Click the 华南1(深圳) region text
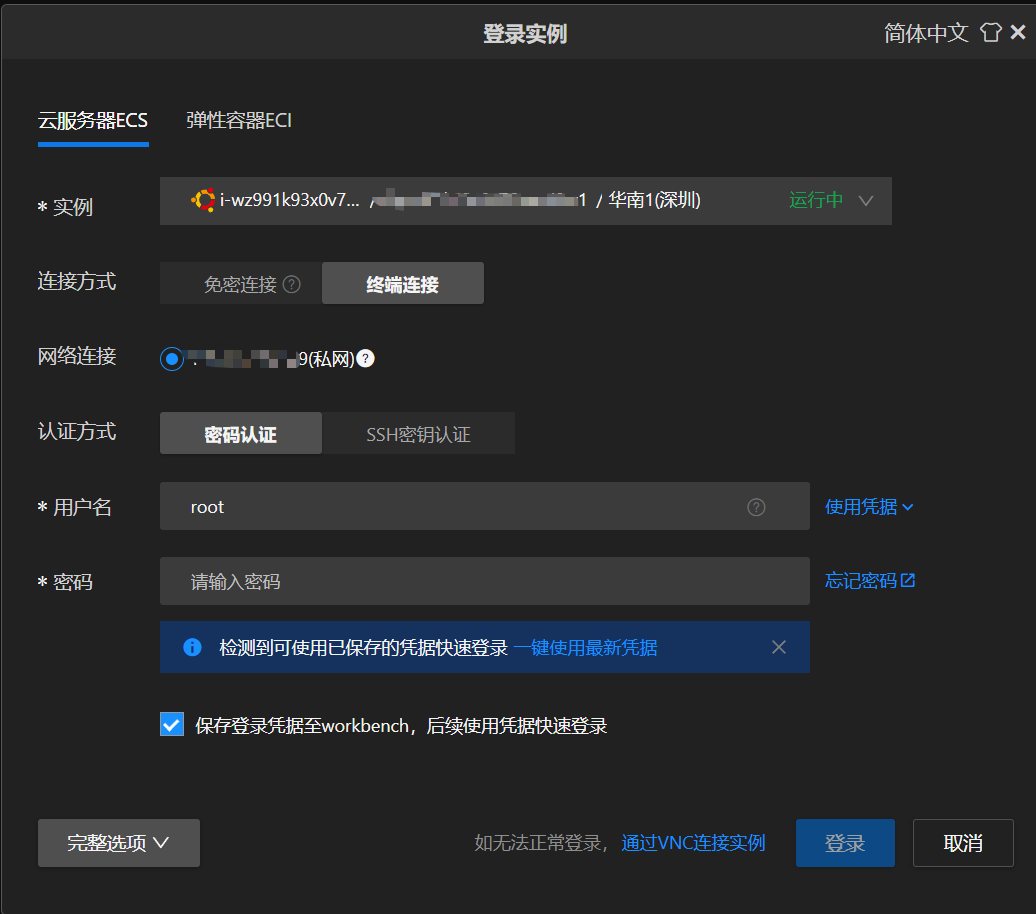Viewport: 1036px width, 914px height. tap(654, 200)
